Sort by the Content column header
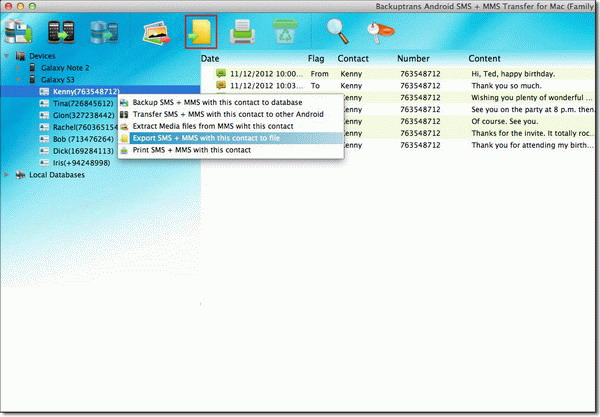 tap(484, 59)
